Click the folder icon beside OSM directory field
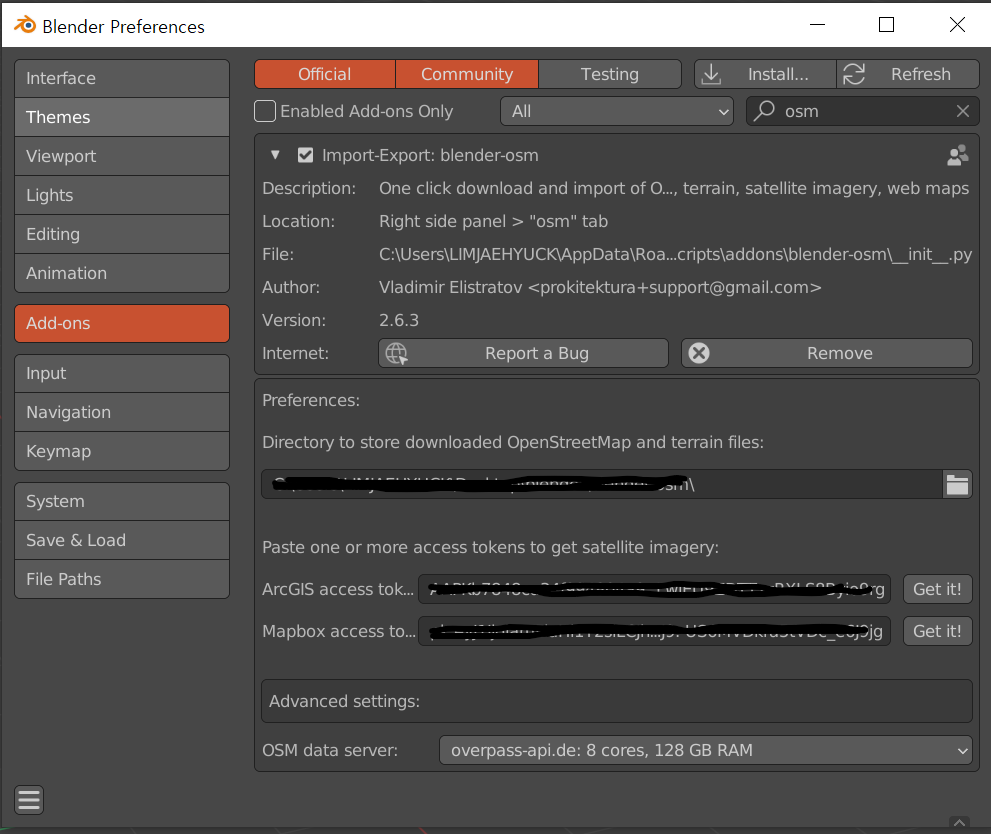This screenshot has width=991, height=834. click(x=957, y=484)
